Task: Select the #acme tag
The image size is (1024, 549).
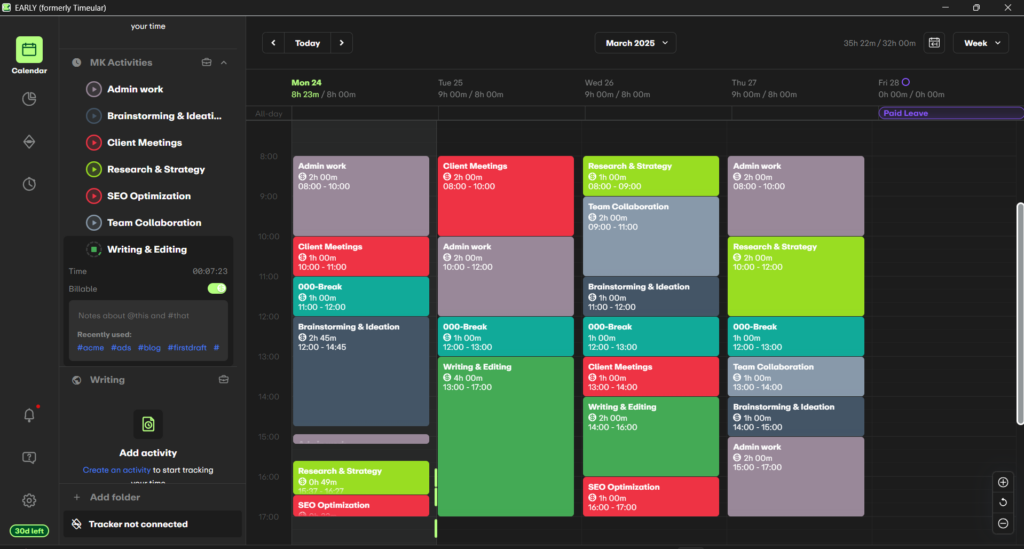Action: point(91,348)
